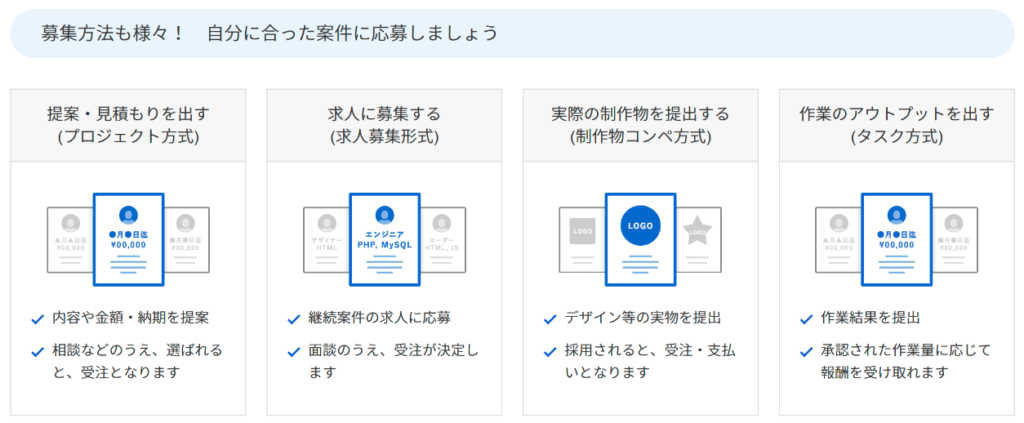Click the grey square LOGO card
Image resolution: width=1024 pixels, height=423 pixels.
coord(582,240)
